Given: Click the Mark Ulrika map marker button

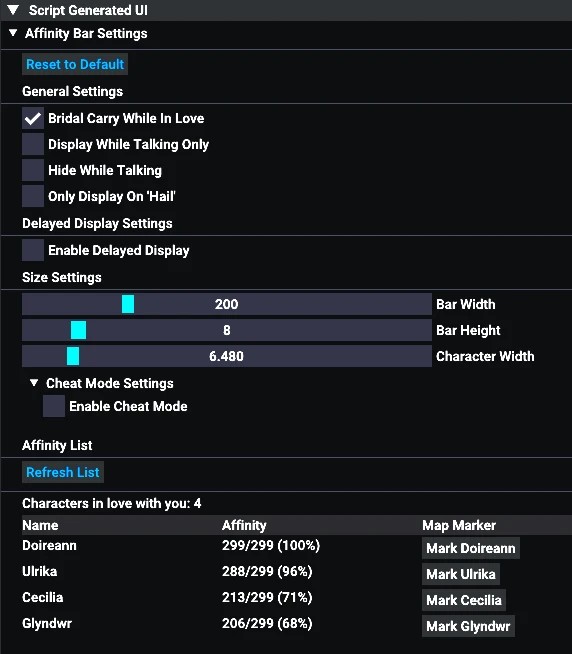Looking at the screenshot, I should [461, 574].
